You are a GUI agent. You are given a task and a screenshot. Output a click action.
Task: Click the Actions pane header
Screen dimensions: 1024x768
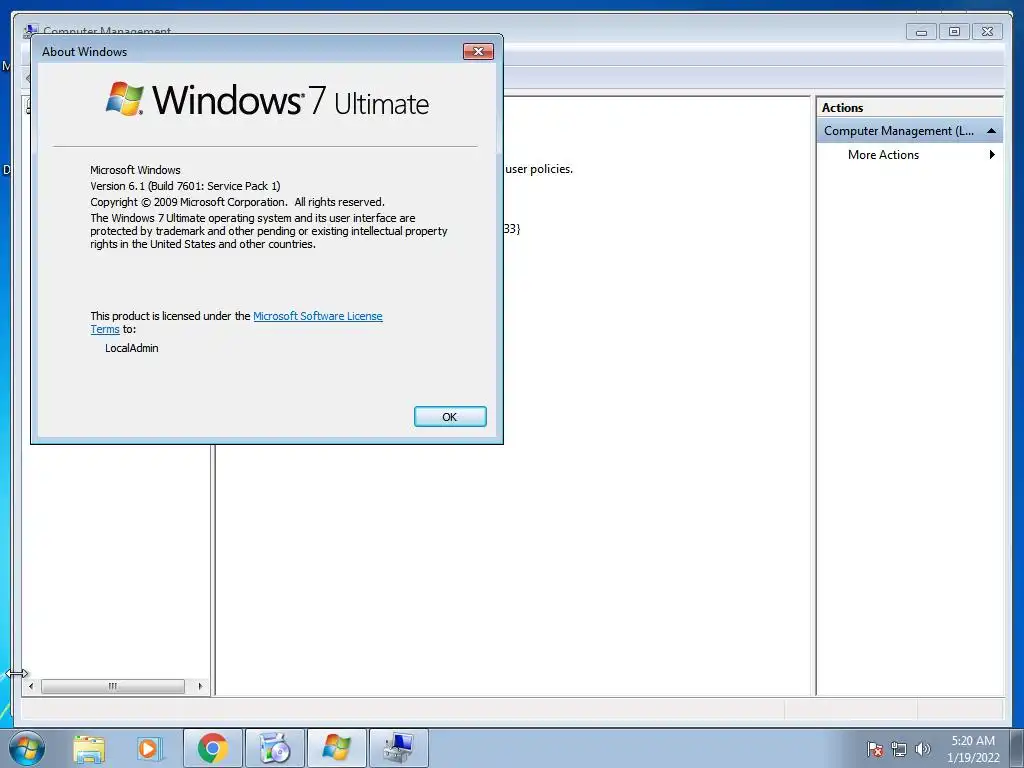910,108
